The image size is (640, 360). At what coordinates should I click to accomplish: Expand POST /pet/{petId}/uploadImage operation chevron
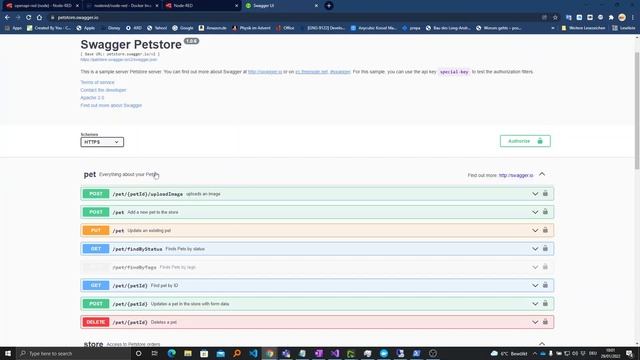click(x=535, y=194)
